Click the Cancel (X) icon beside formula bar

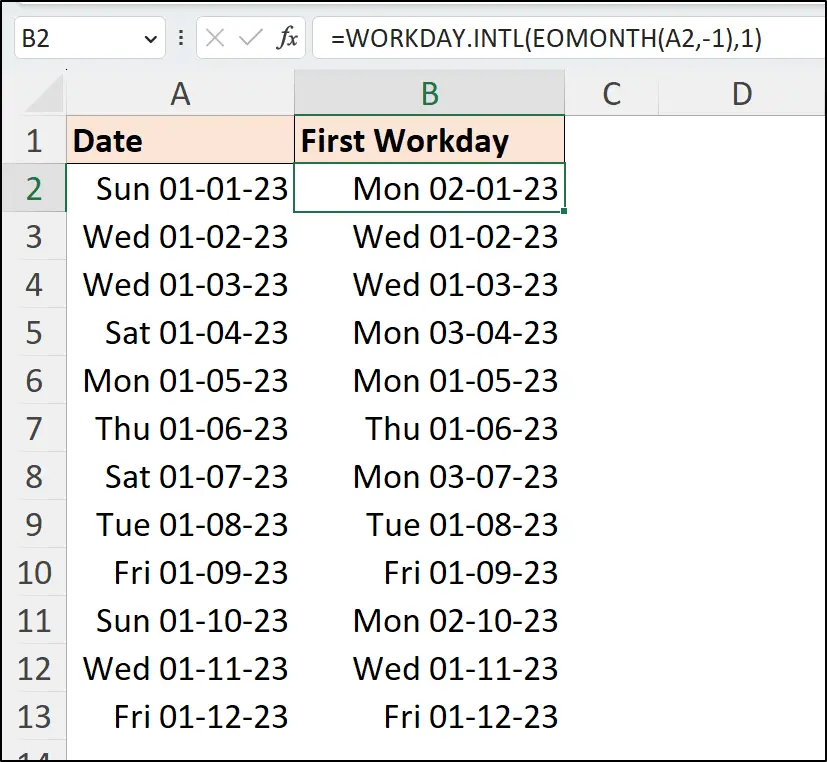pyautogui.click(x=217, y=38)
